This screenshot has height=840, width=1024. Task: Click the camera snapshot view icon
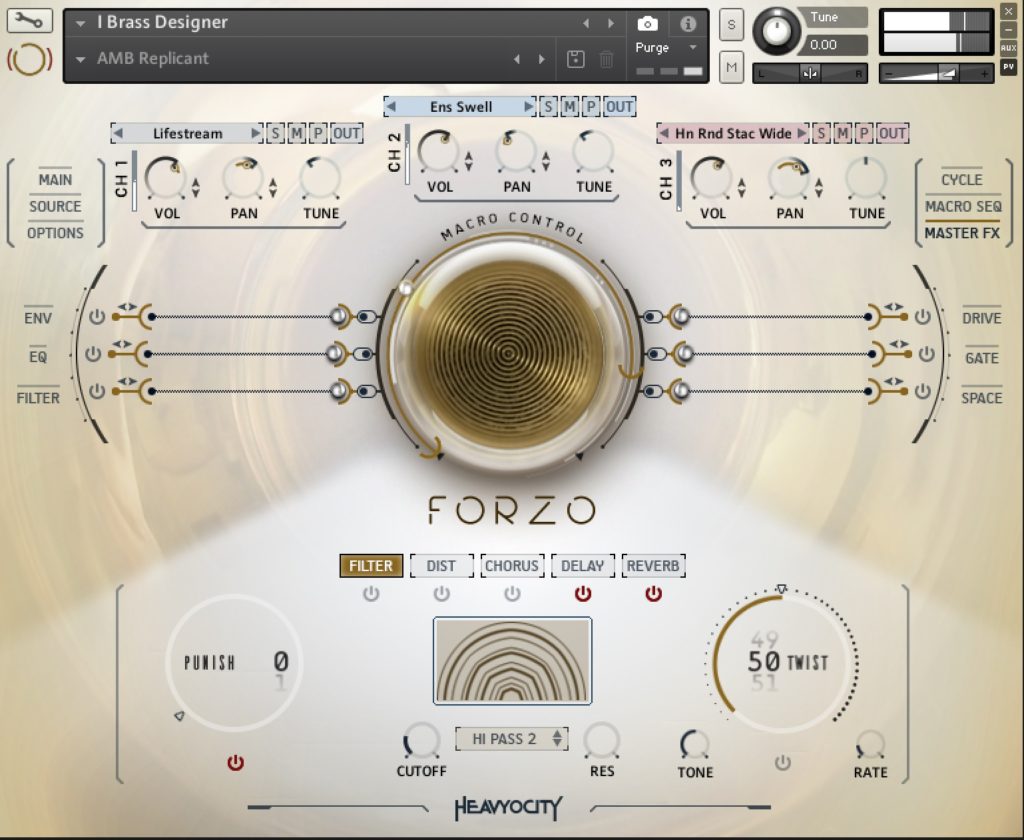click(x=647, y=24)
